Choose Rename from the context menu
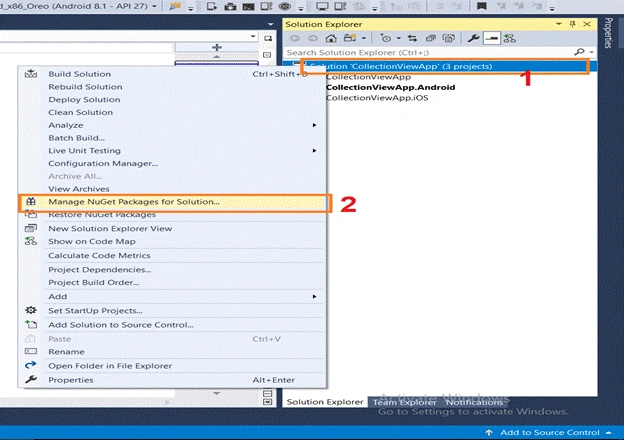 [172, 352]
